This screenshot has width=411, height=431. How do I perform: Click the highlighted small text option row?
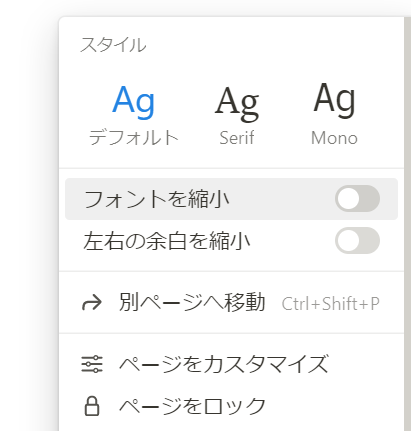(x=231, y=199)
